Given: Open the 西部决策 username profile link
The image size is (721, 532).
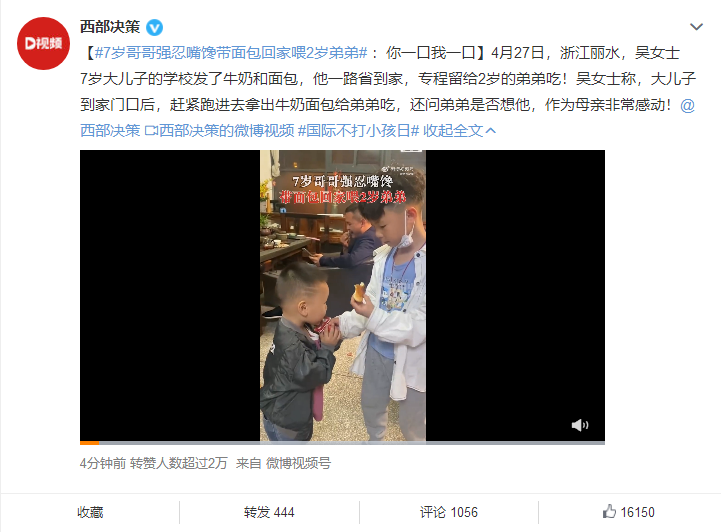Looking at the screenshot, I should click(110, 27).
